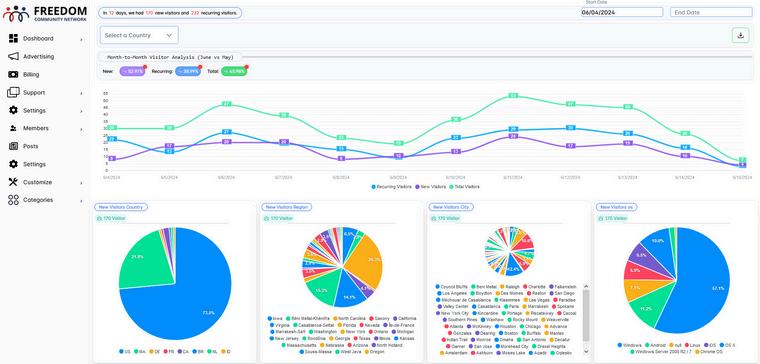Expand the Dashboard submenu arrow
The width and height of the screenshot is (760, 364).
point(81,39)
